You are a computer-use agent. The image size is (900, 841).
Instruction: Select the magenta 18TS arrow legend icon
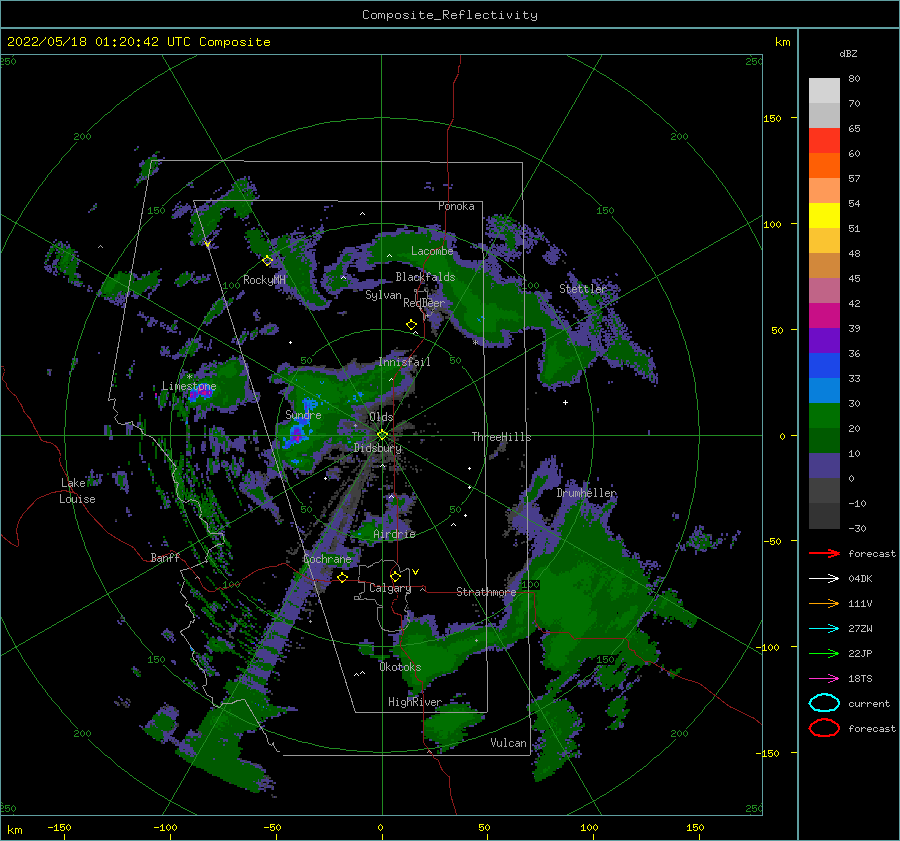point(824,679)
